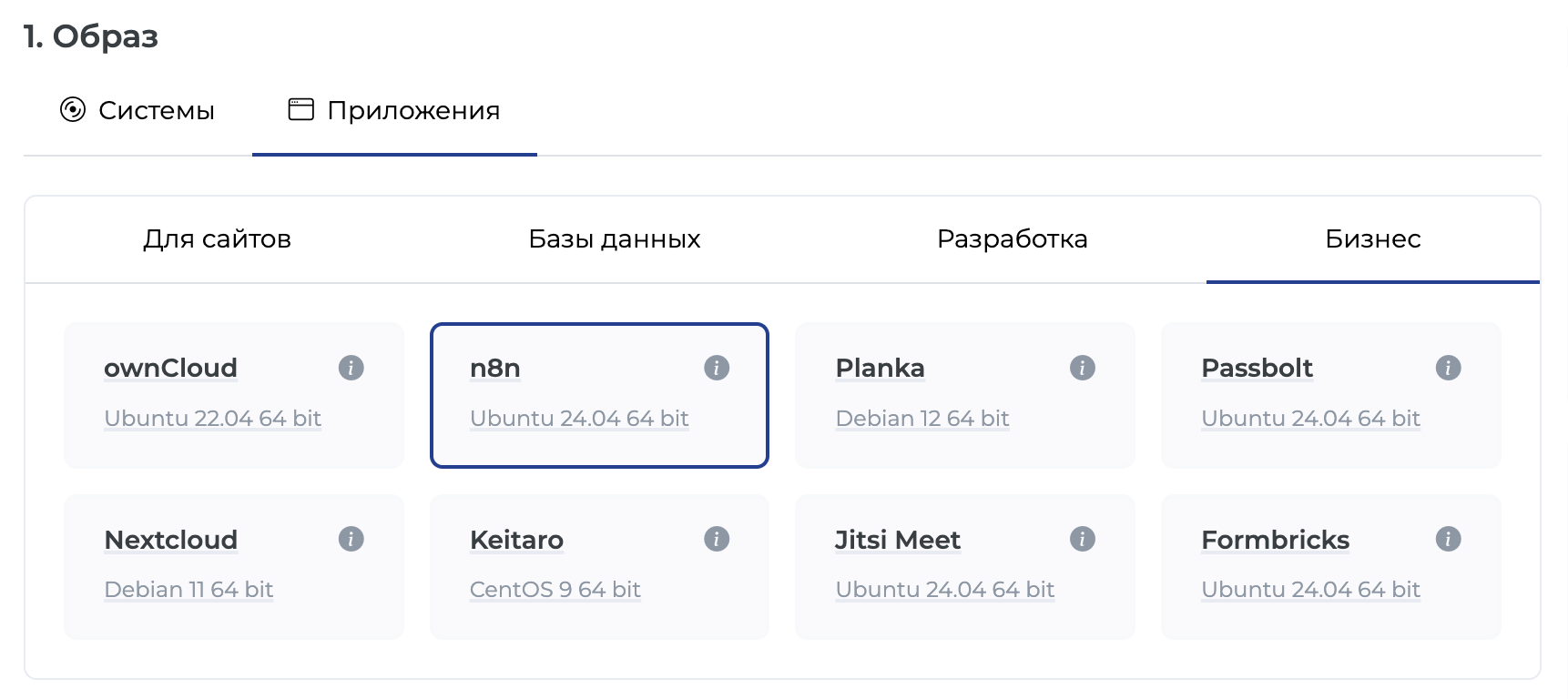The width and height of the screenshot is (1568, 699).
Task: Pick the Nextcloud application card
Action: pyautogui.click(x=234, y=567)
